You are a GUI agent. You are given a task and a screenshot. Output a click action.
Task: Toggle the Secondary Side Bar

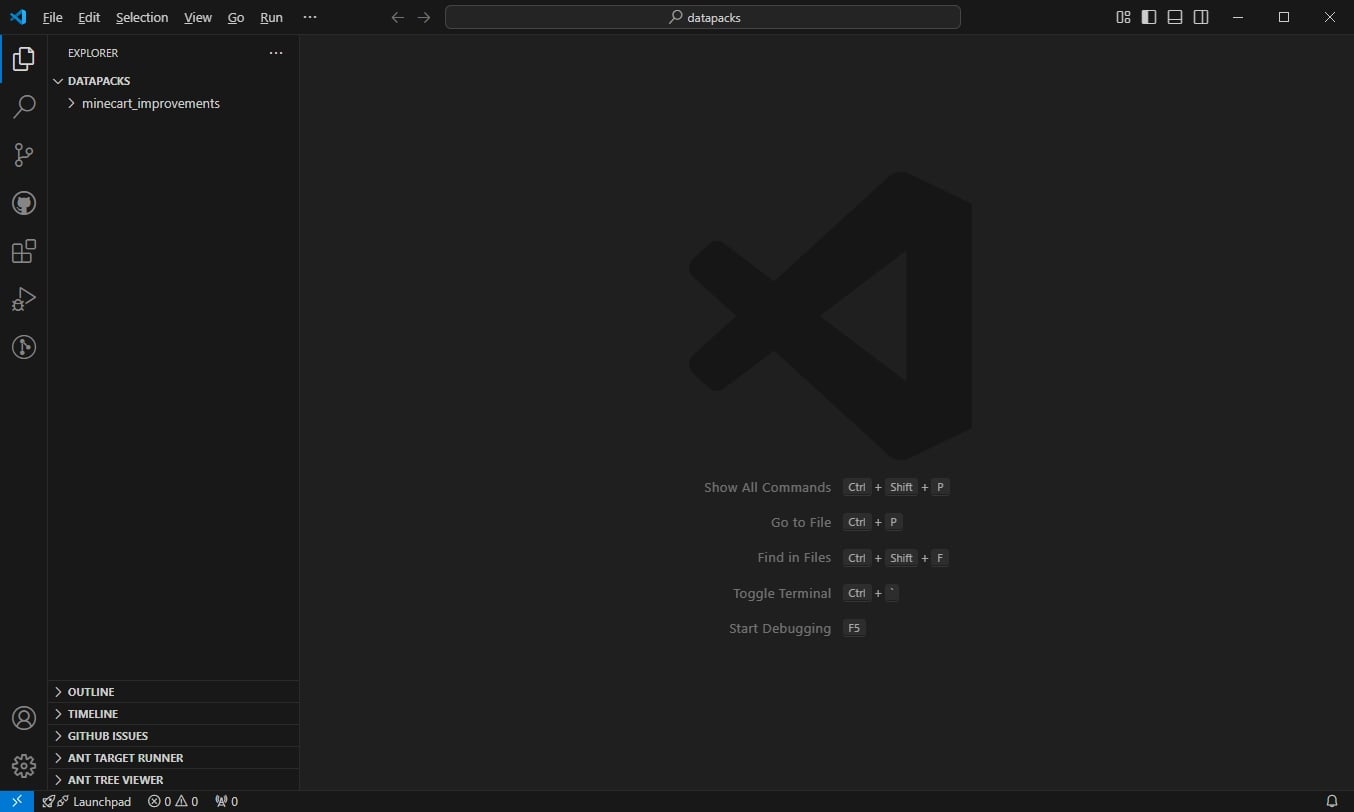point(1200,17)
